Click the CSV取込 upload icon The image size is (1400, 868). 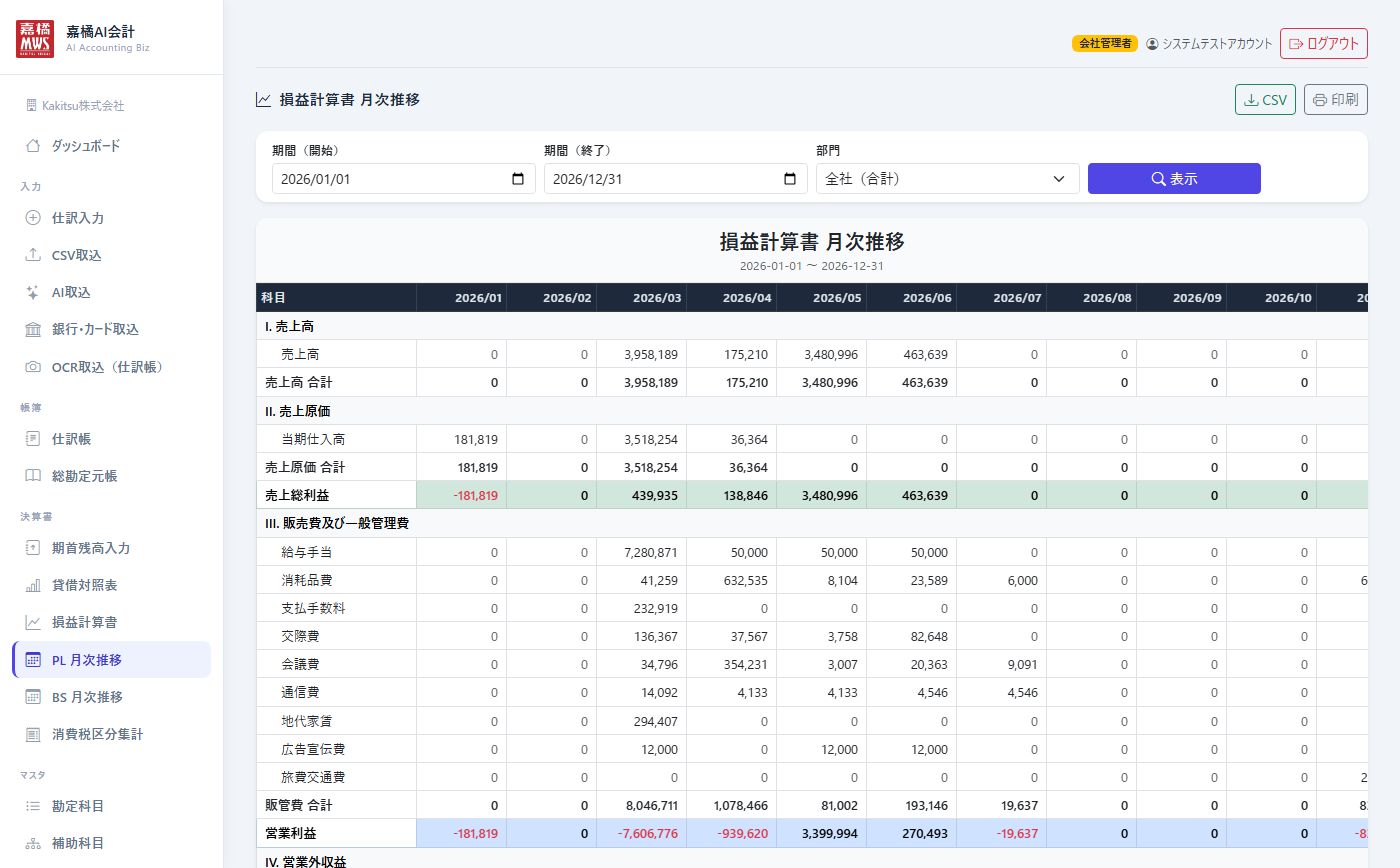pos(33,255)
